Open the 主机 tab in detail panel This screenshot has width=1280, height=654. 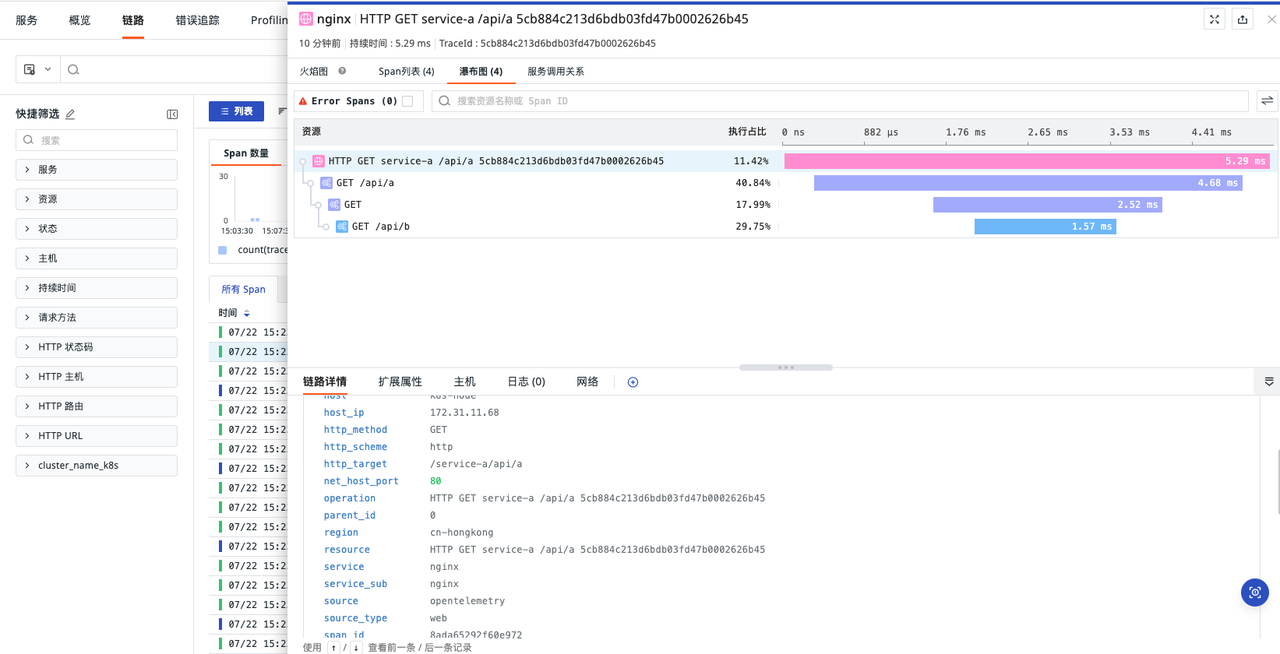point(465,382)
